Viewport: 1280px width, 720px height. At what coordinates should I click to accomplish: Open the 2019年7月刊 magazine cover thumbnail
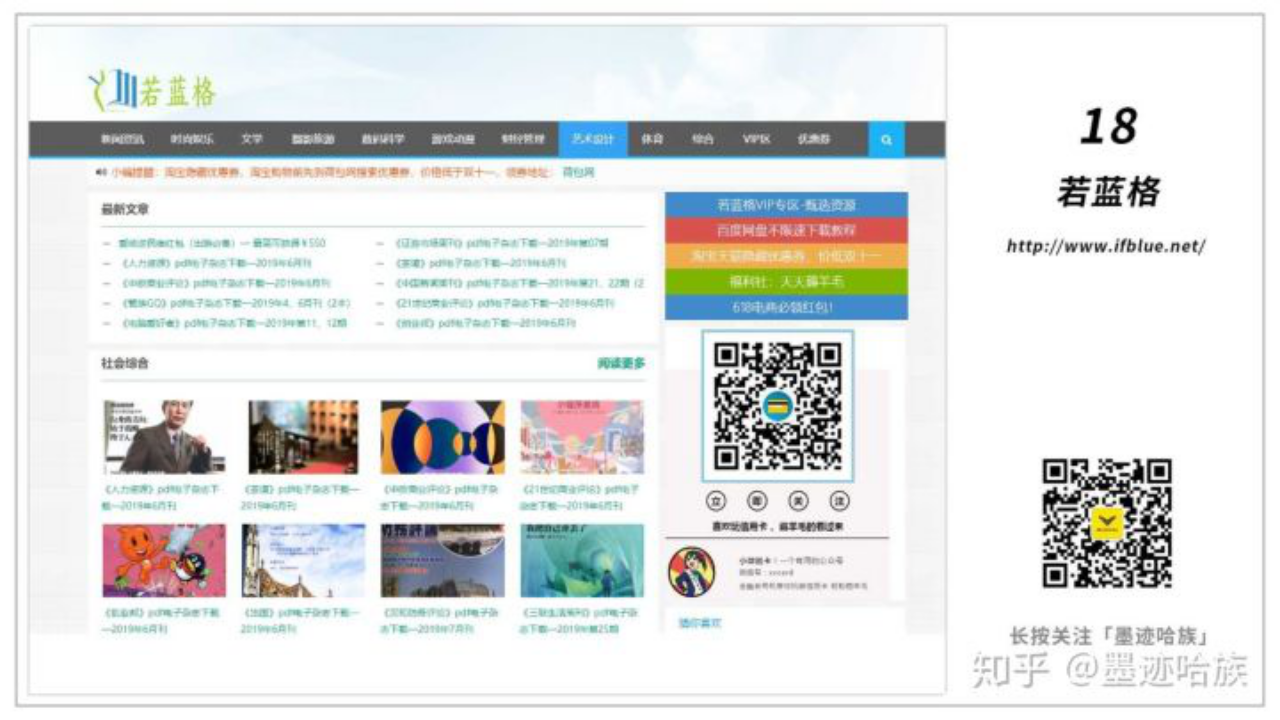pyautogui.click(x=442, y=561)
